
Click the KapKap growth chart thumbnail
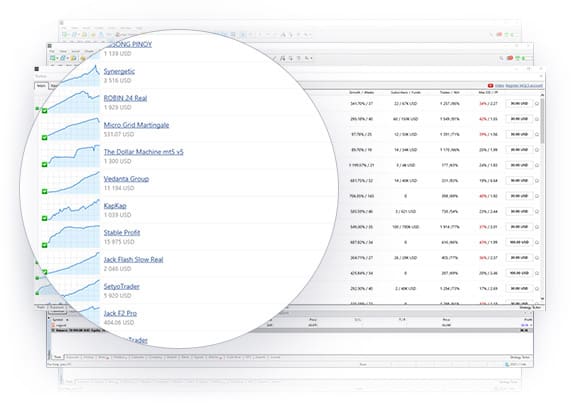(x=74, y=210)
